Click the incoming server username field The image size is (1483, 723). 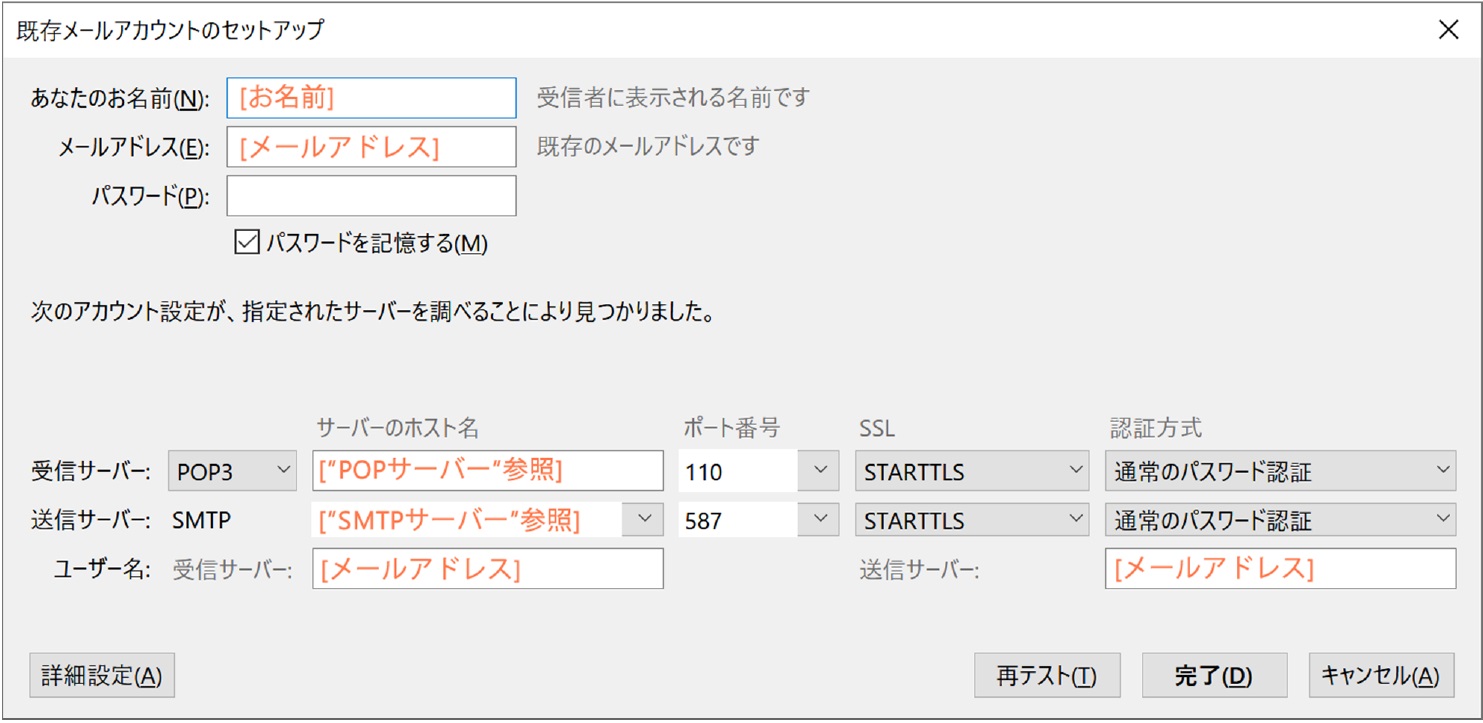pos(488,568)
